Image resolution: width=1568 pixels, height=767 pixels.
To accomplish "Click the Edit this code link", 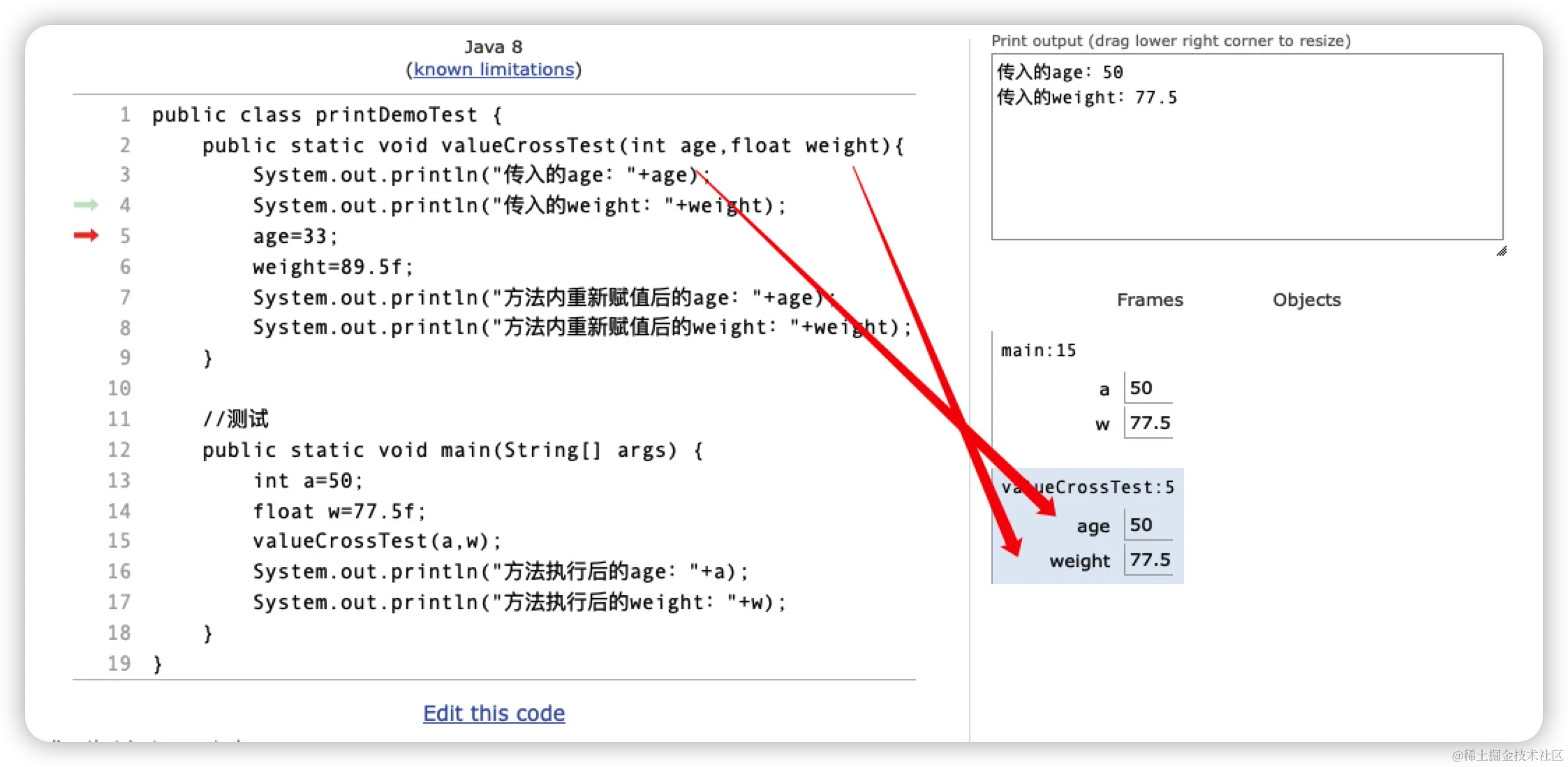I will [494, 713].
